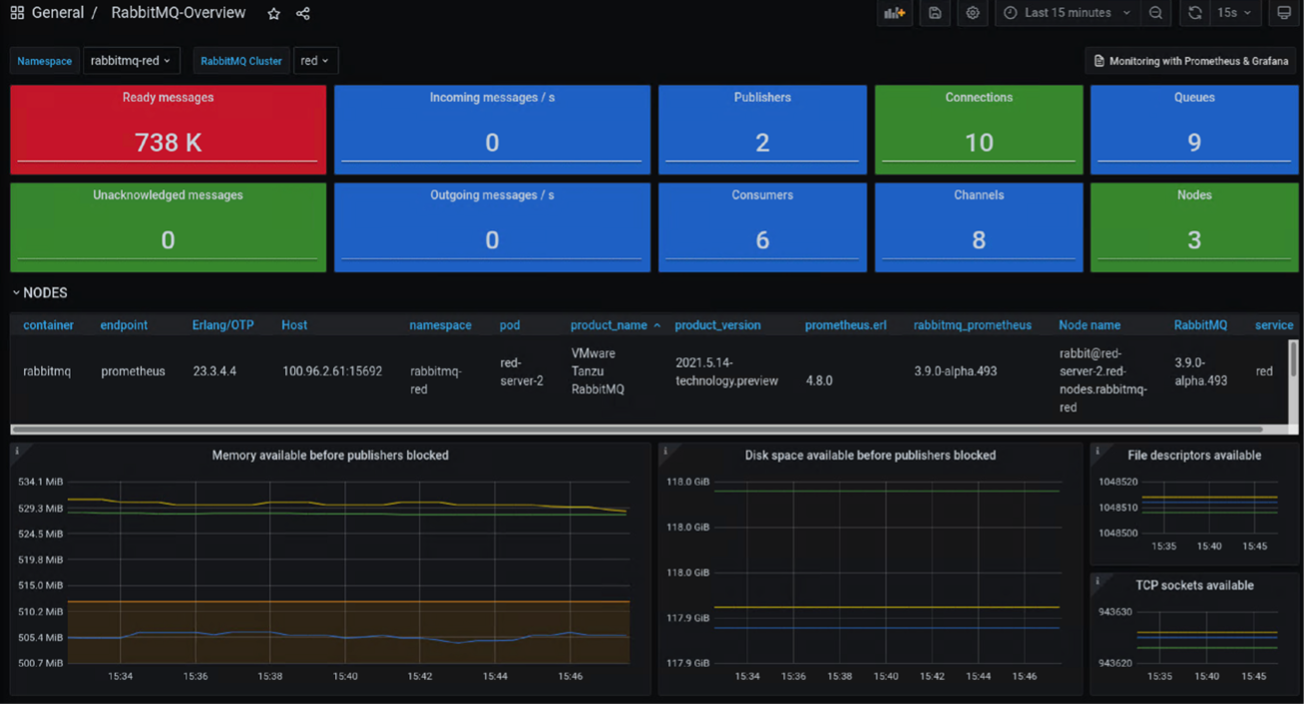Viewport: 1307px width, 708px height.
Task: Open dashboard settings gear
Action: [x=973, y=13]
